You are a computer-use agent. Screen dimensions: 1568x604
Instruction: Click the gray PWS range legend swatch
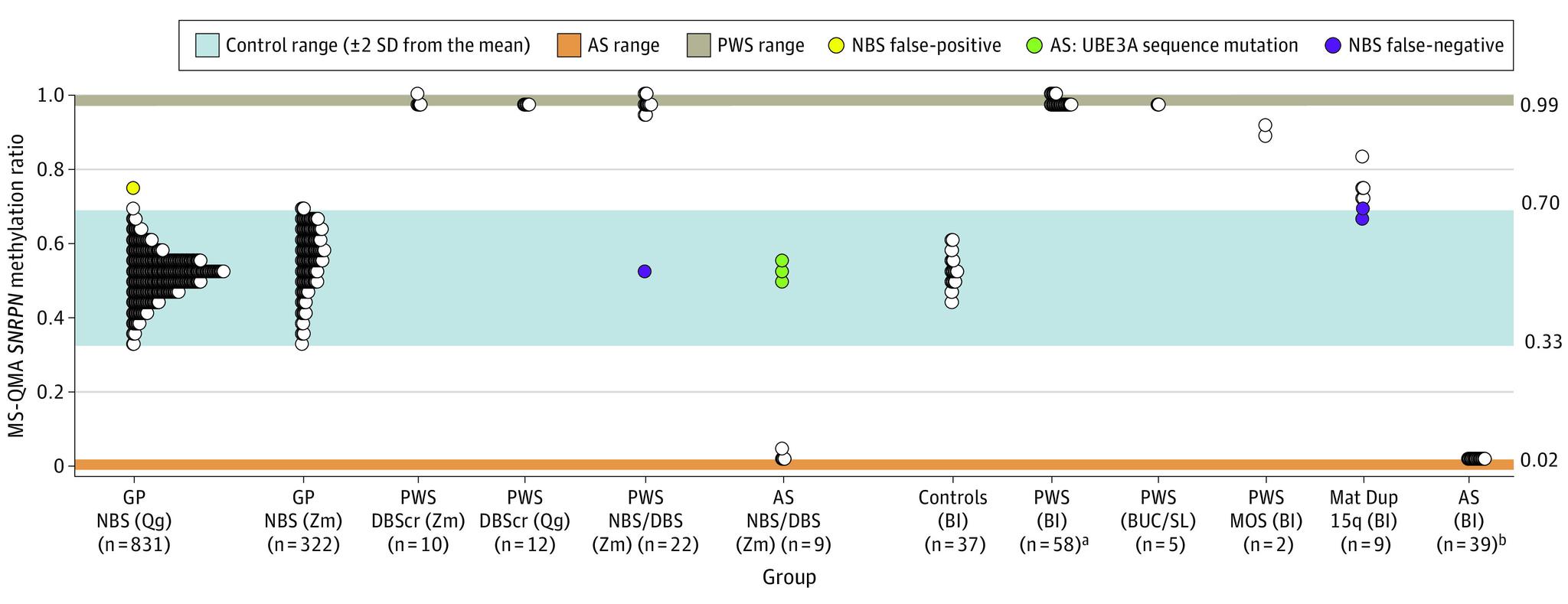tap(699, 45)
